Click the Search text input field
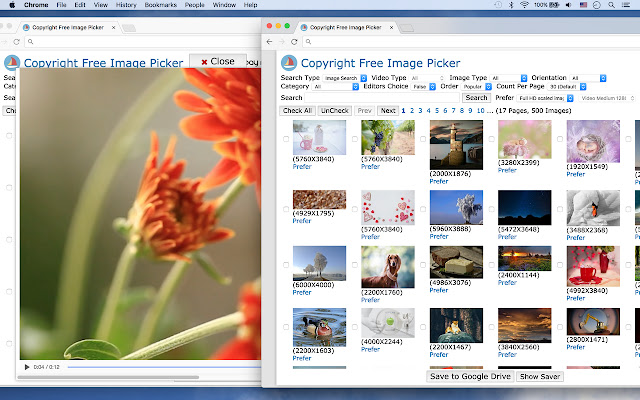Viewport: 640px width, 400px height. coord(382,98)
